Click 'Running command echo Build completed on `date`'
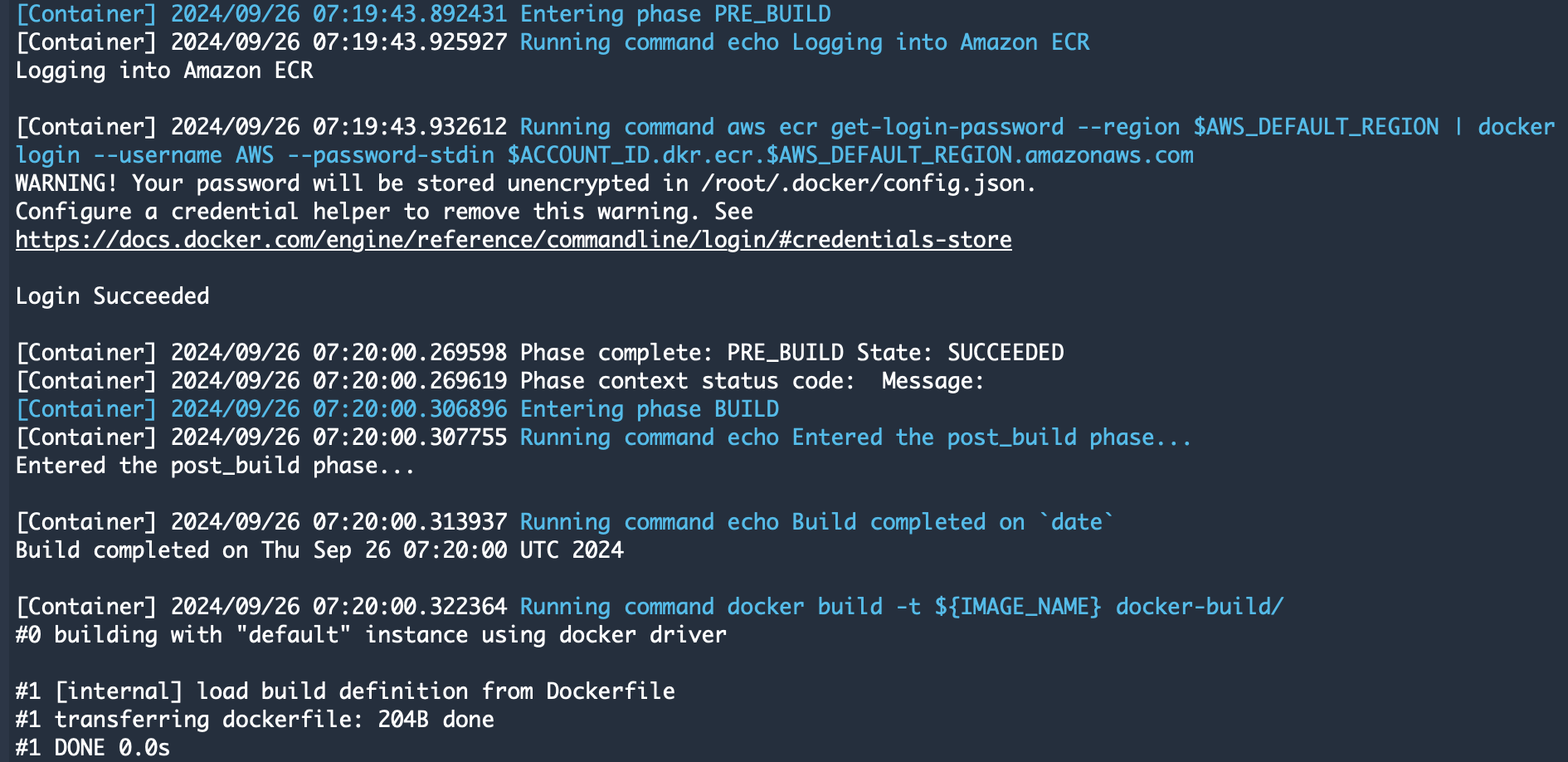Image resolution: width=1568 pixels, height=762 pixels. [x=817, y=522]
